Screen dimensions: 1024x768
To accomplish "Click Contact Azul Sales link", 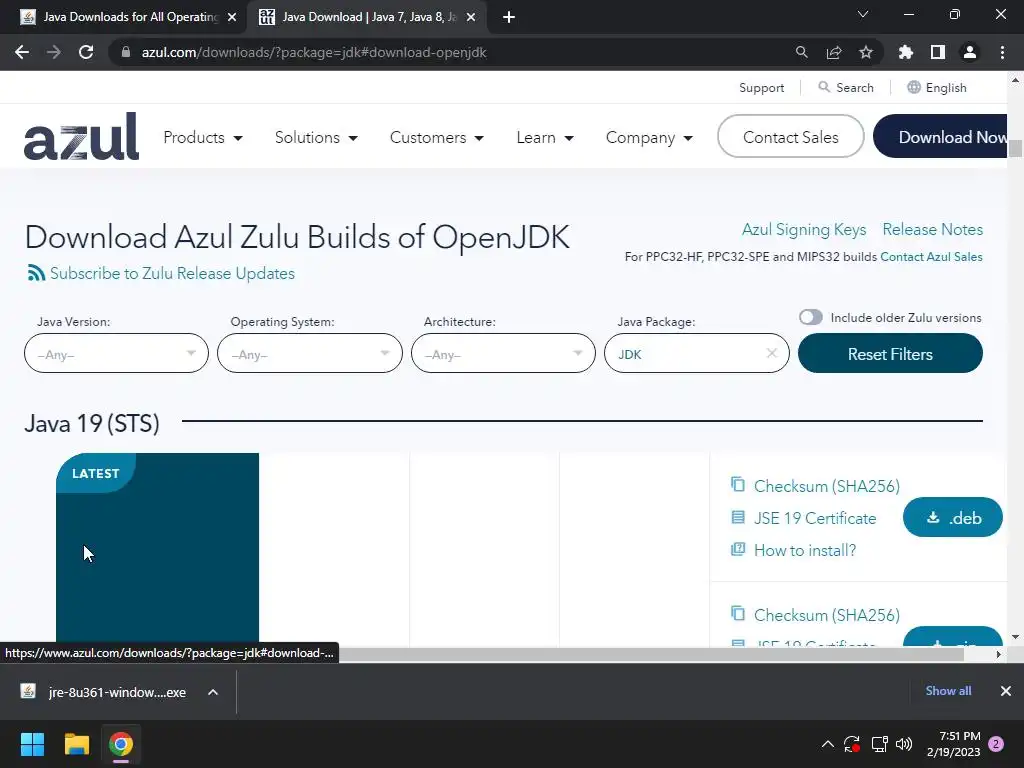I will (x=931, y=257).
